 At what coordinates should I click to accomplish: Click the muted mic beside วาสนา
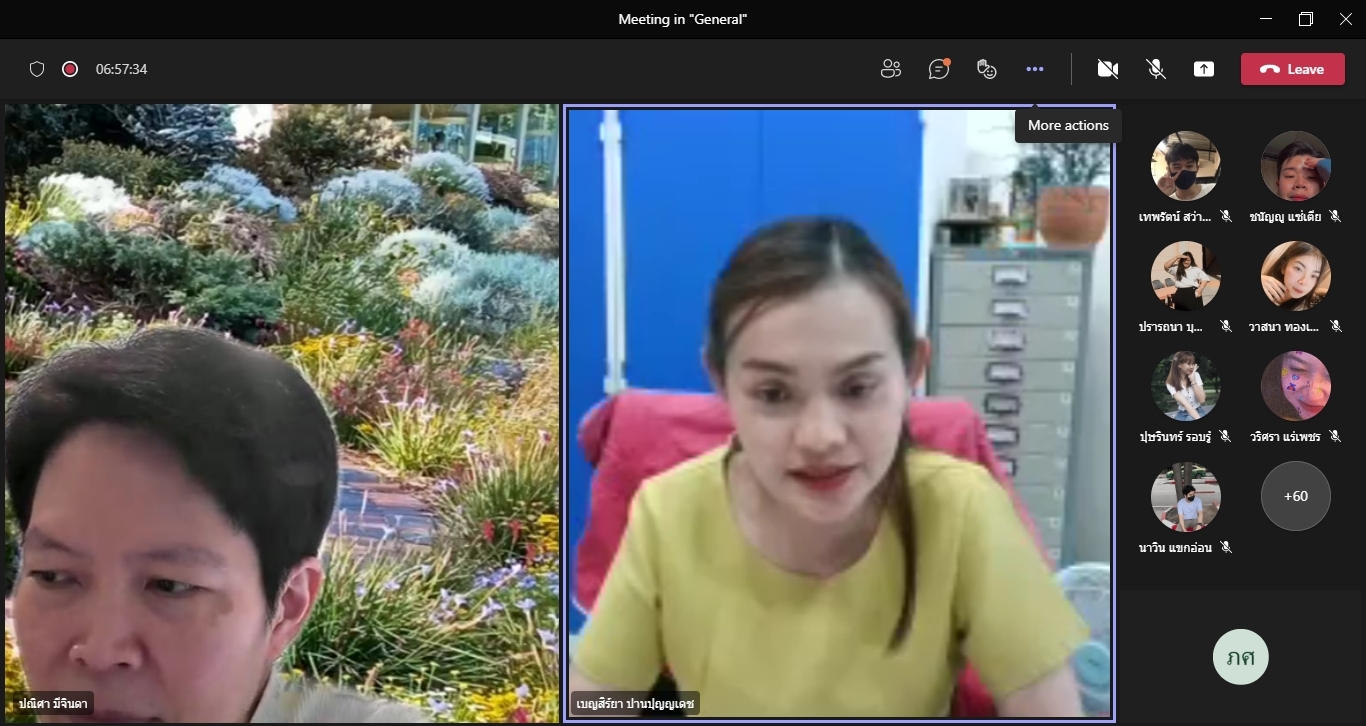coord(1336,326)
